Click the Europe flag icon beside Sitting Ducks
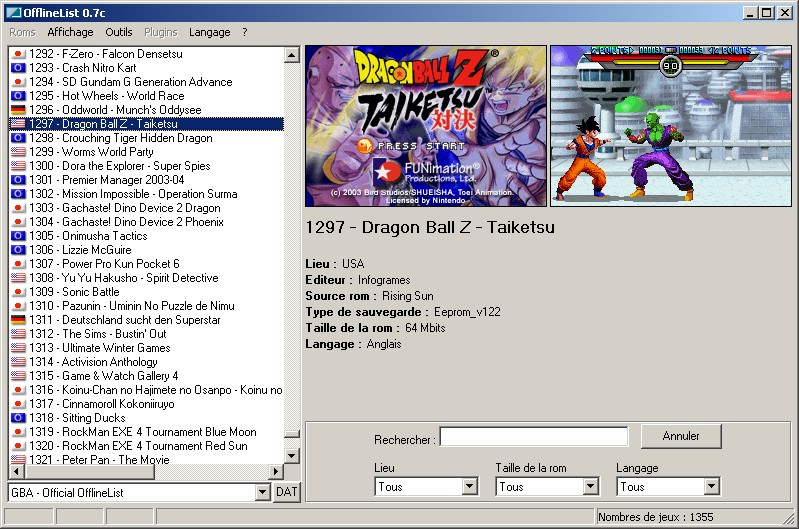Image resolution: width=799 pixels, height=529 pixels. point(18,418)
